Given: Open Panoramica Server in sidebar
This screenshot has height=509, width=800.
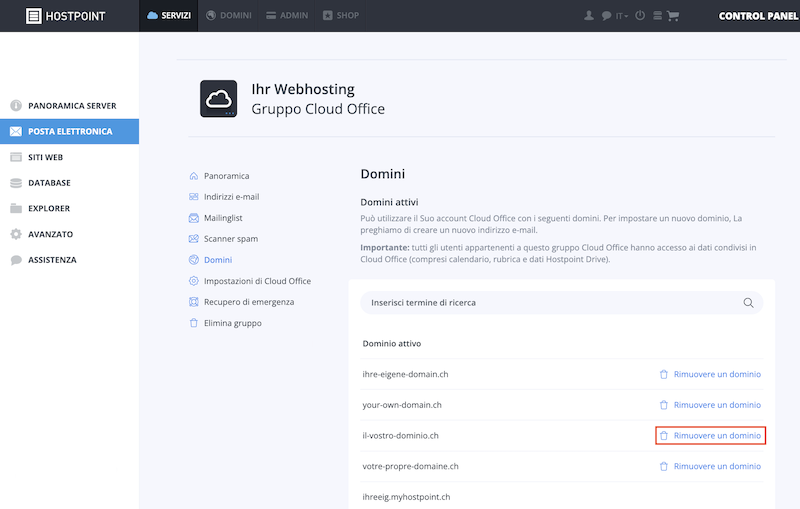Looking at the screenshot, I should point(69,106).
